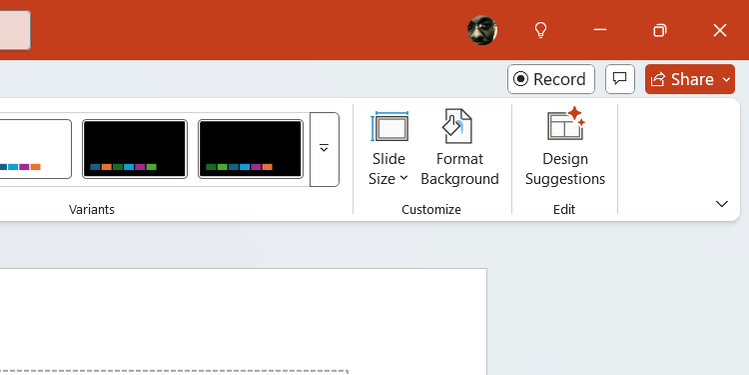Click the slide canvas area
This screenshot has height=375, width=749.
click(243, 321)
